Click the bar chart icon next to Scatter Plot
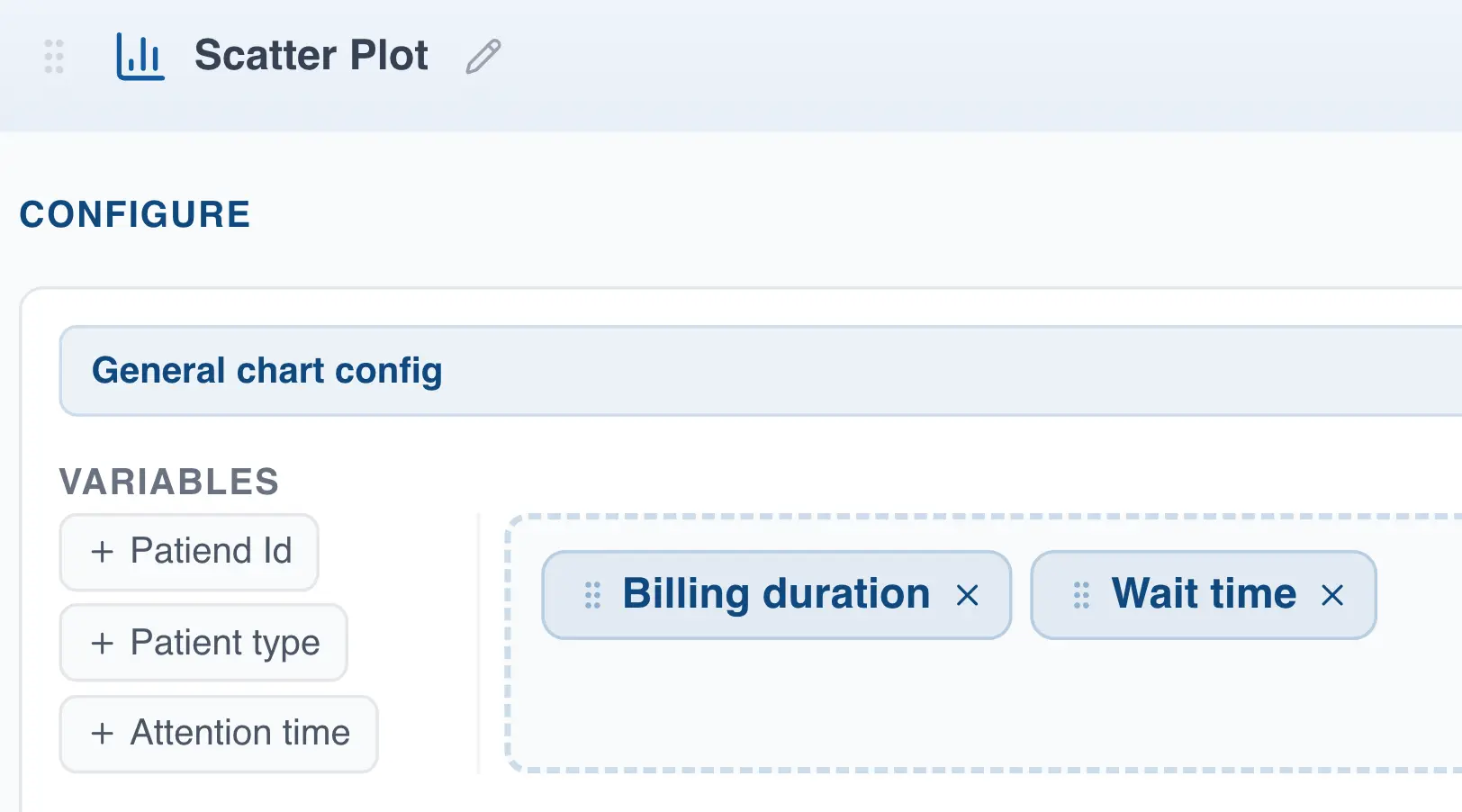The image size is (1462, 812). point(140,56)
